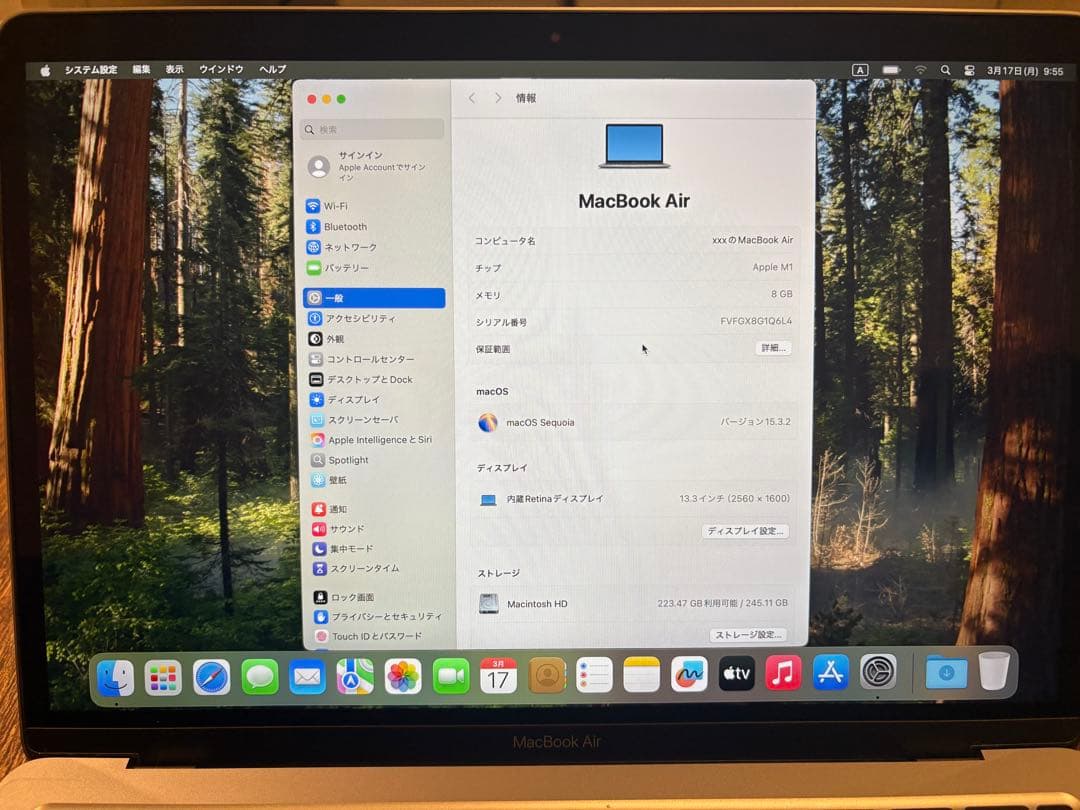This screenshot has height=810, width=1080.
Task: Select Touch IDとパスワード in the sidebar
Action: pos(360,636)
